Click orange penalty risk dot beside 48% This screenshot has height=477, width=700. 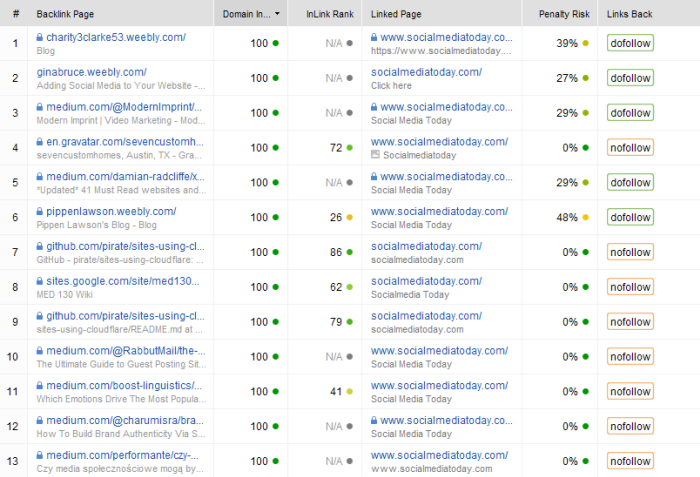pyautogui.click(x=586, y=218)
